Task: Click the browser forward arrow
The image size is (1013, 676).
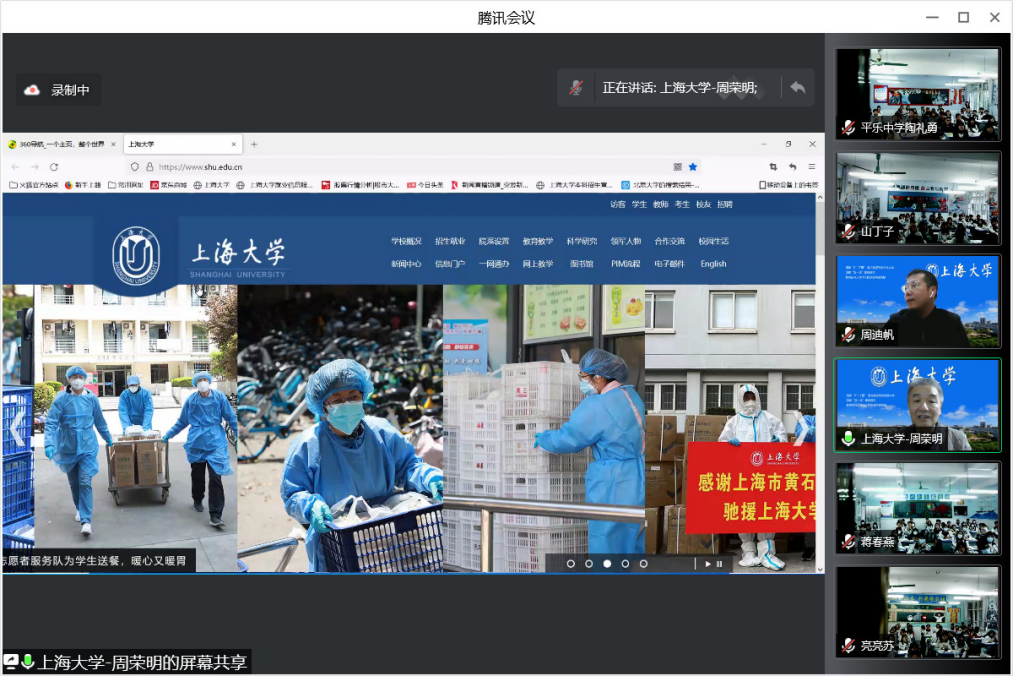Action: pyautogui.click(x=35, y=167)
